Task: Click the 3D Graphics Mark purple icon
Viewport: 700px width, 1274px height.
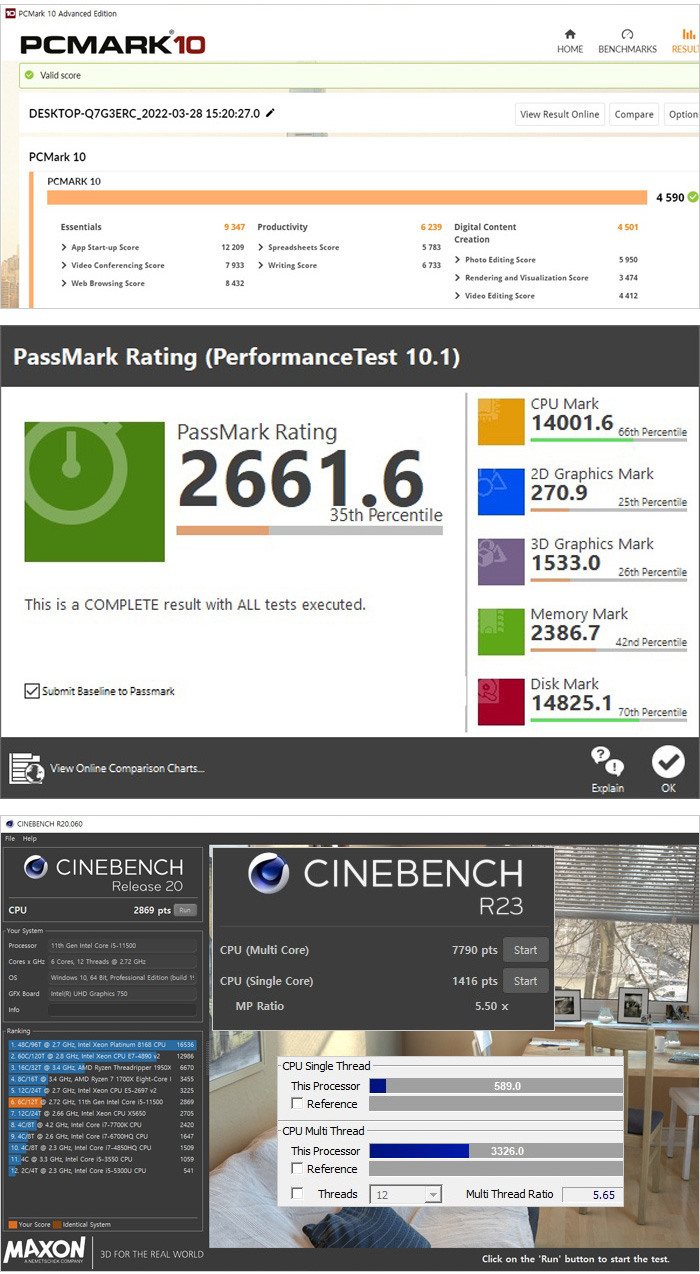Action: [501, 561]
